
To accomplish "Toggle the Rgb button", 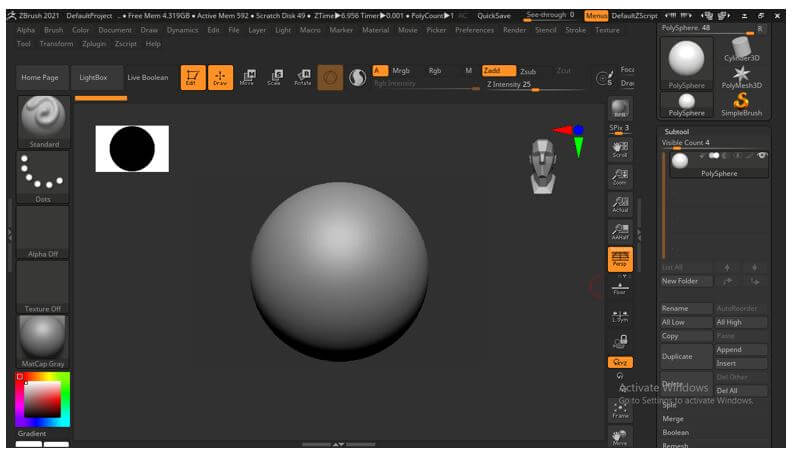I will click(435, 71).
